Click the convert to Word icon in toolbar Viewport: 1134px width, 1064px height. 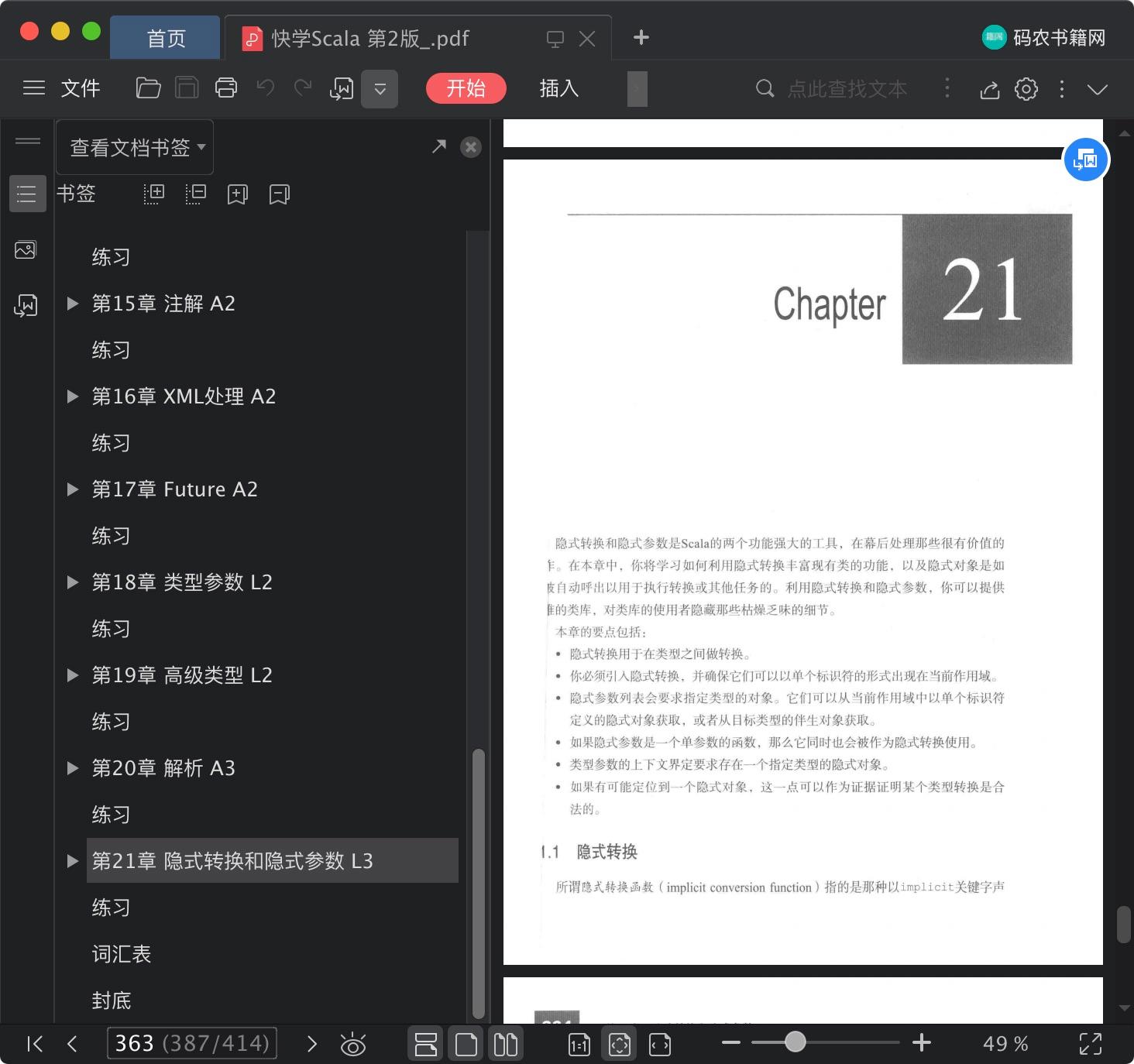[341, 89]
